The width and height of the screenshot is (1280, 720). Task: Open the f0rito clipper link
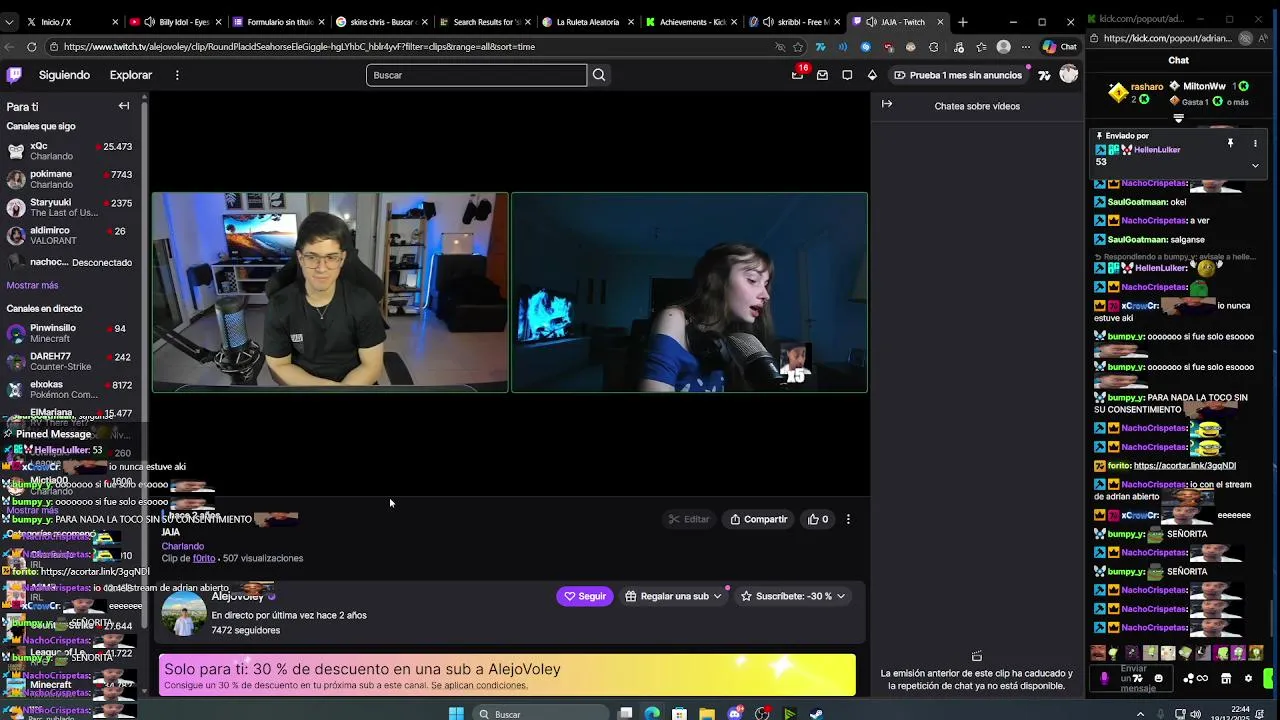[204, 558]
